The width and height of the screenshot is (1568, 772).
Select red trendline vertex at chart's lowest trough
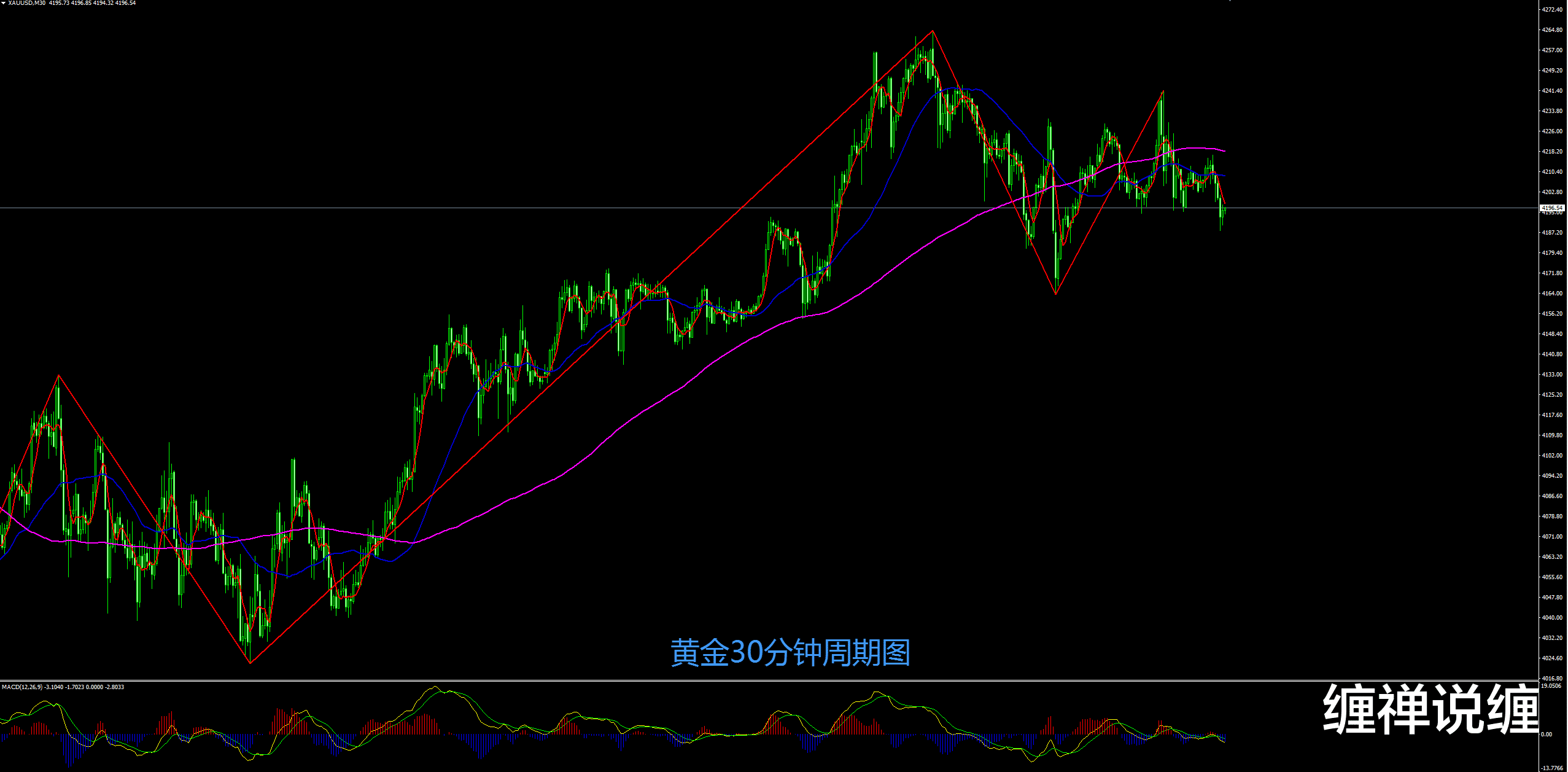click(250, 663)
